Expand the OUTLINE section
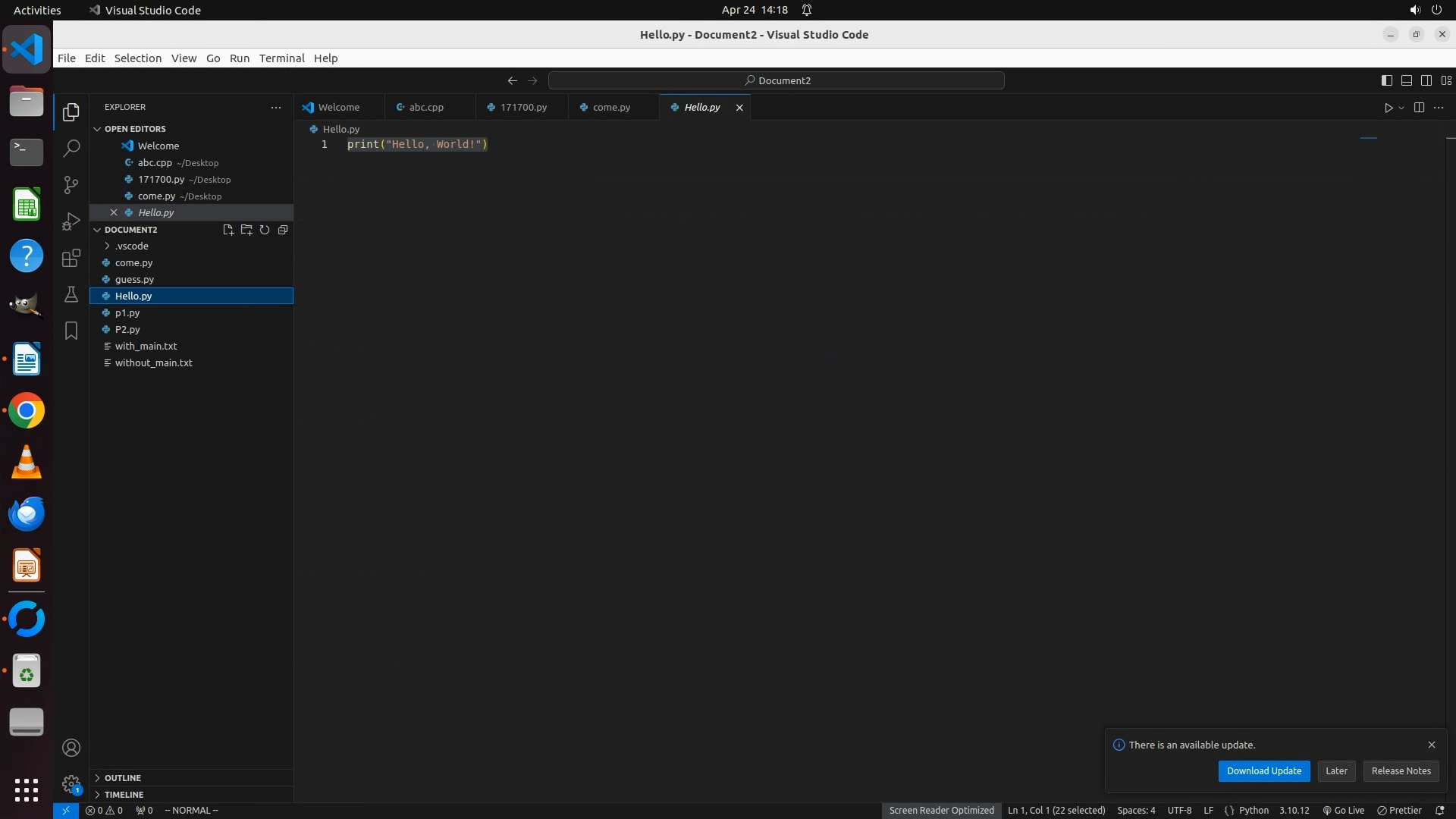1456x819 pixels. tap(123, 778)
